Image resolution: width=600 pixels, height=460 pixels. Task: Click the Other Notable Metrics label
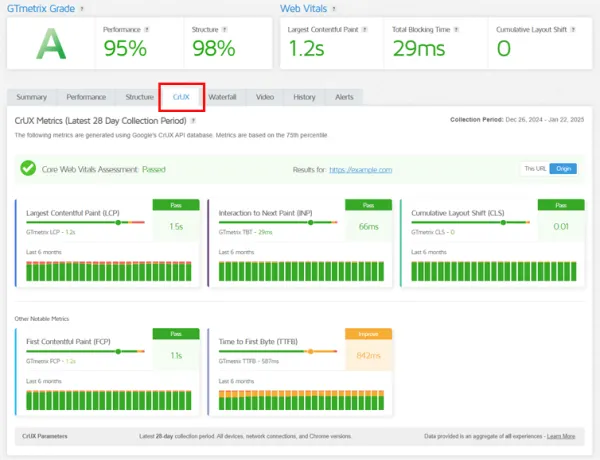(42, 319)
